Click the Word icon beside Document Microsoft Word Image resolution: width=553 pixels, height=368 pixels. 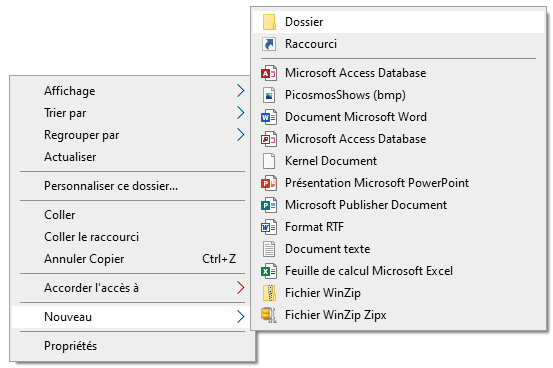pyautogui.click(x=269, y=117)
